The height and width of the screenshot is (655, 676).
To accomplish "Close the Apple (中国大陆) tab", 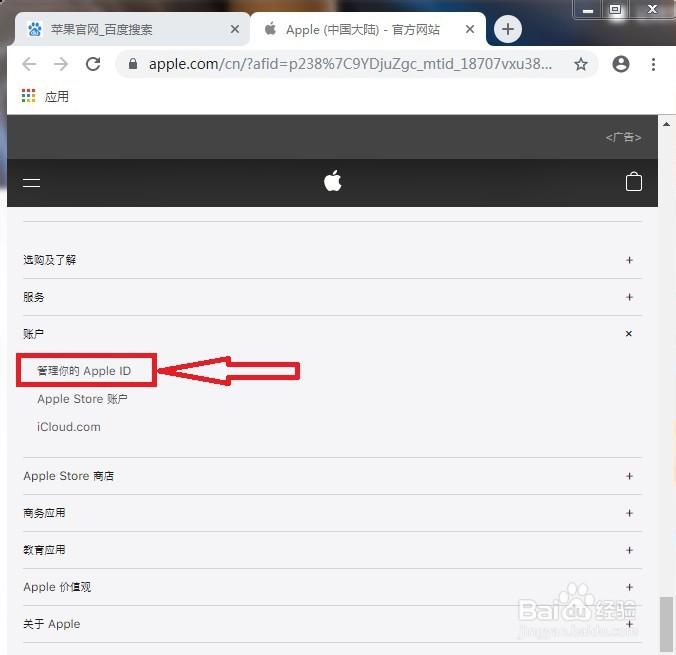I will [x=470, y=29].
